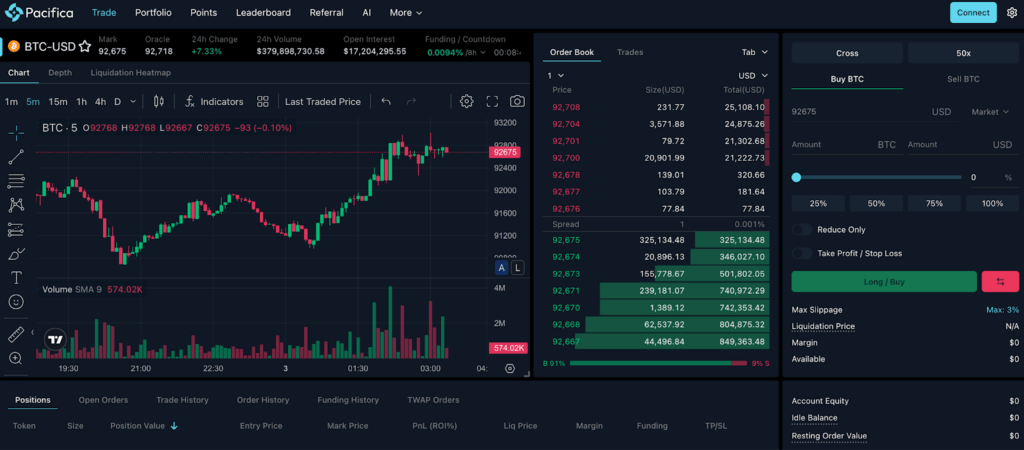Switch to the Trades tab
This screenshot has width=1024, height=450.
[x=630, y=52]
